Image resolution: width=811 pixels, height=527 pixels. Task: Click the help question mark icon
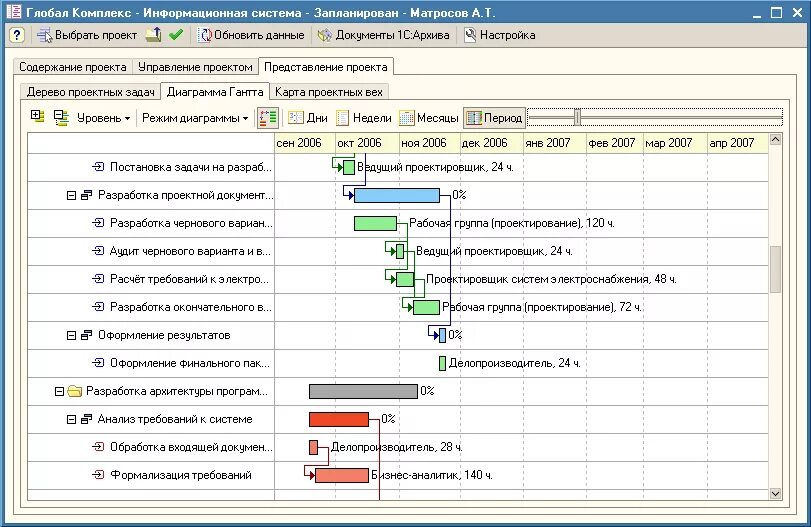(x=17, y=35)
